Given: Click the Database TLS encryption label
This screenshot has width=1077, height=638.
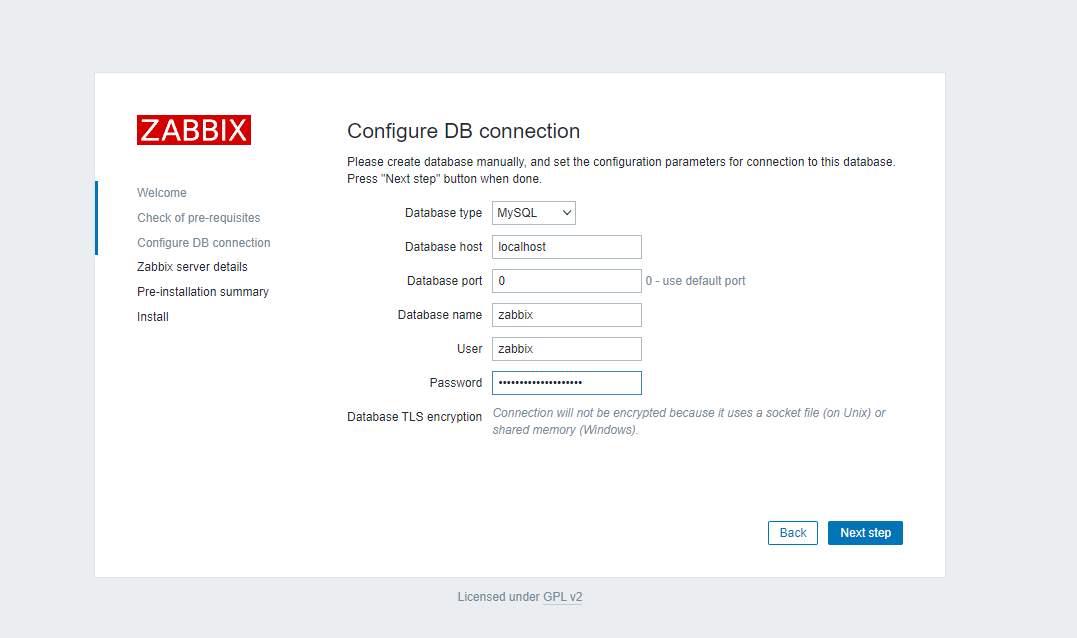Looking at the screenshot, I should point(414,417).
